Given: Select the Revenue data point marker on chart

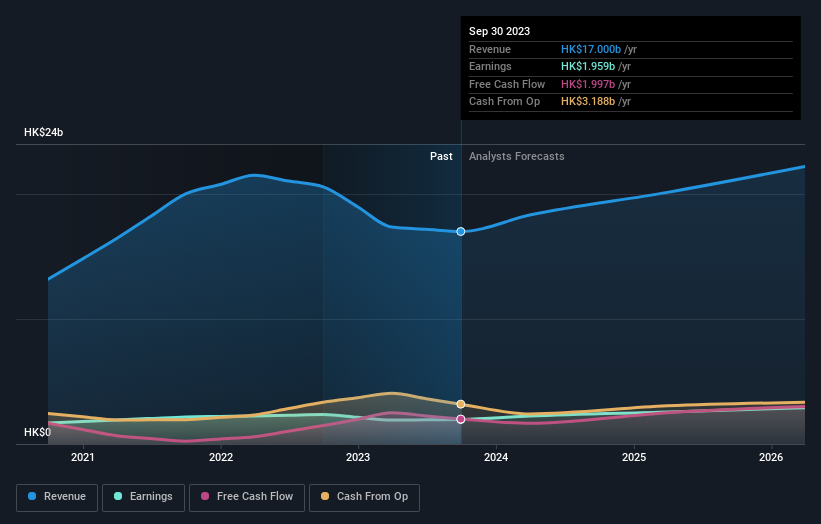Looking at the screenshot, I should pos(461,231).
